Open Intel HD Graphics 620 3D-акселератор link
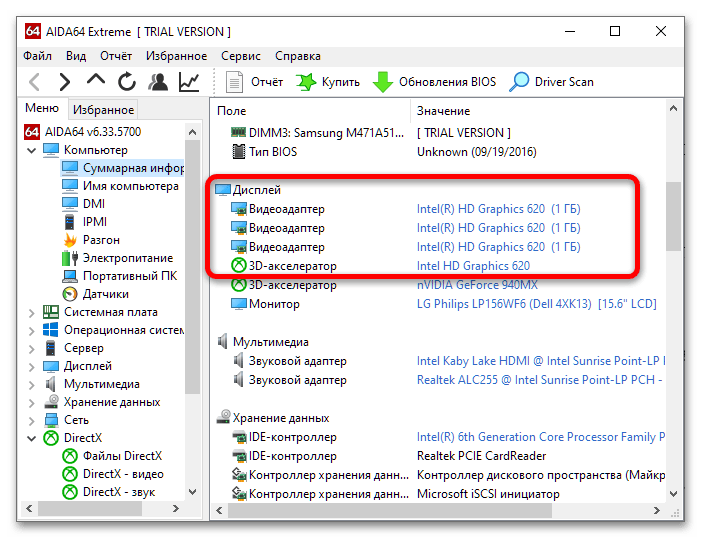 point(473,266)
